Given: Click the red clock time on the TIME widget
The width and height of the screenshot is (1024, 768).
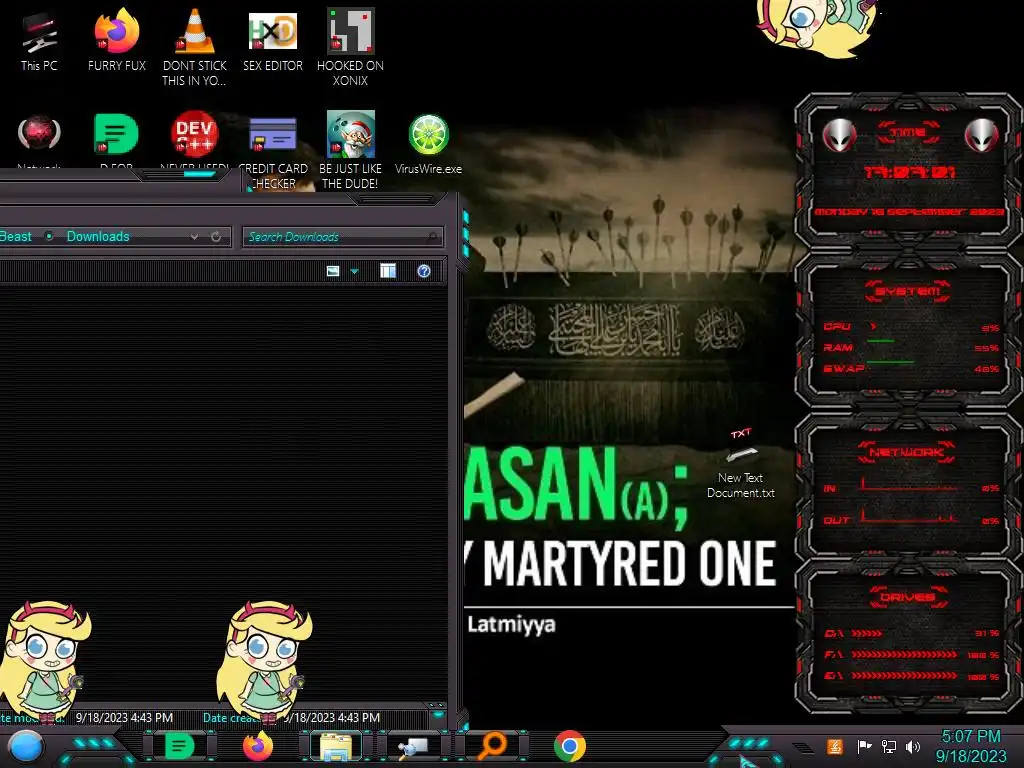Looking at the screenshot, I should click(x=909, y=172).
